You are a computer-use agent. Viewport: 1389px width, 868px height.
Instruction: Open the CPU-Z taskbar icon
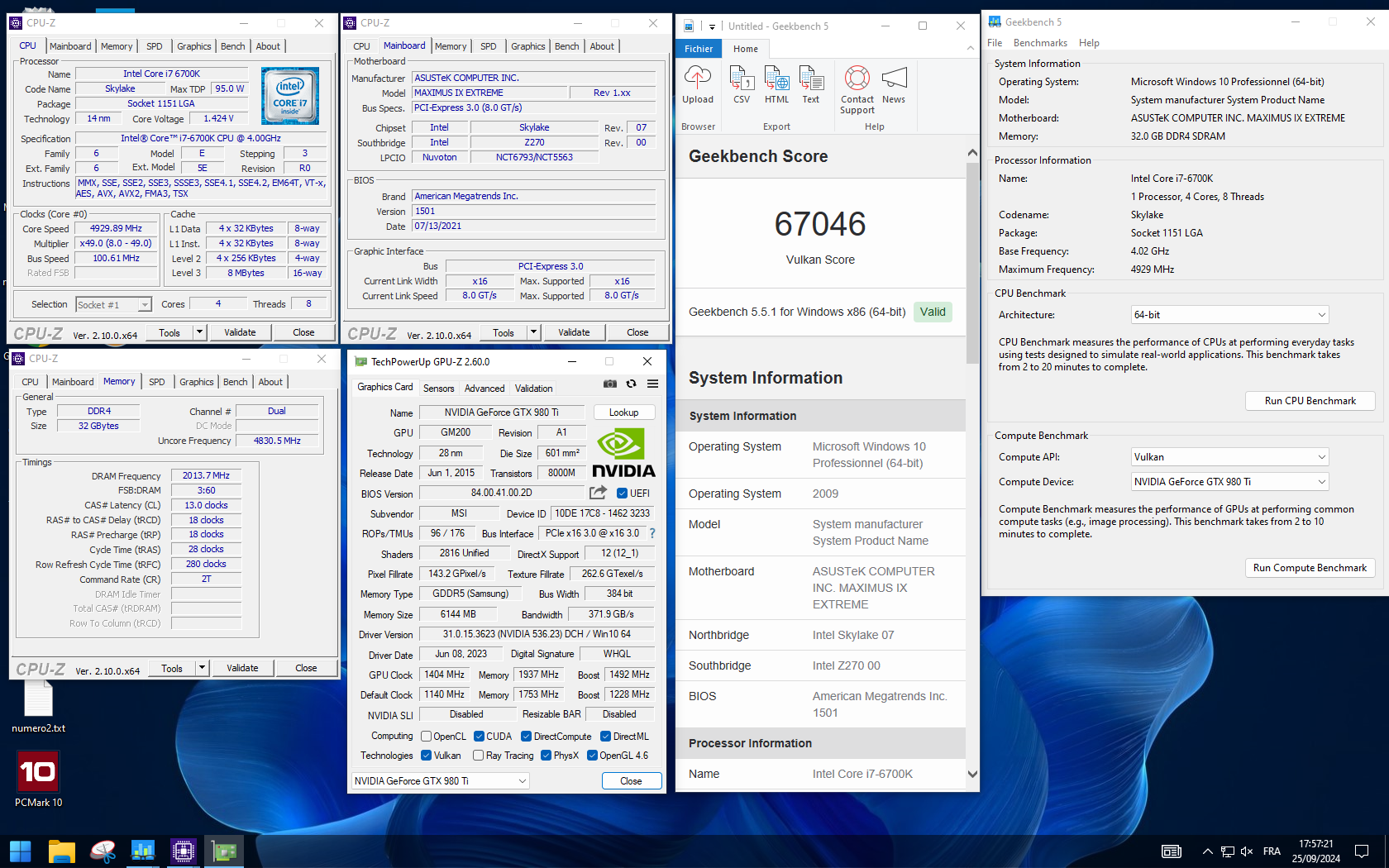[x=183, y=851]
